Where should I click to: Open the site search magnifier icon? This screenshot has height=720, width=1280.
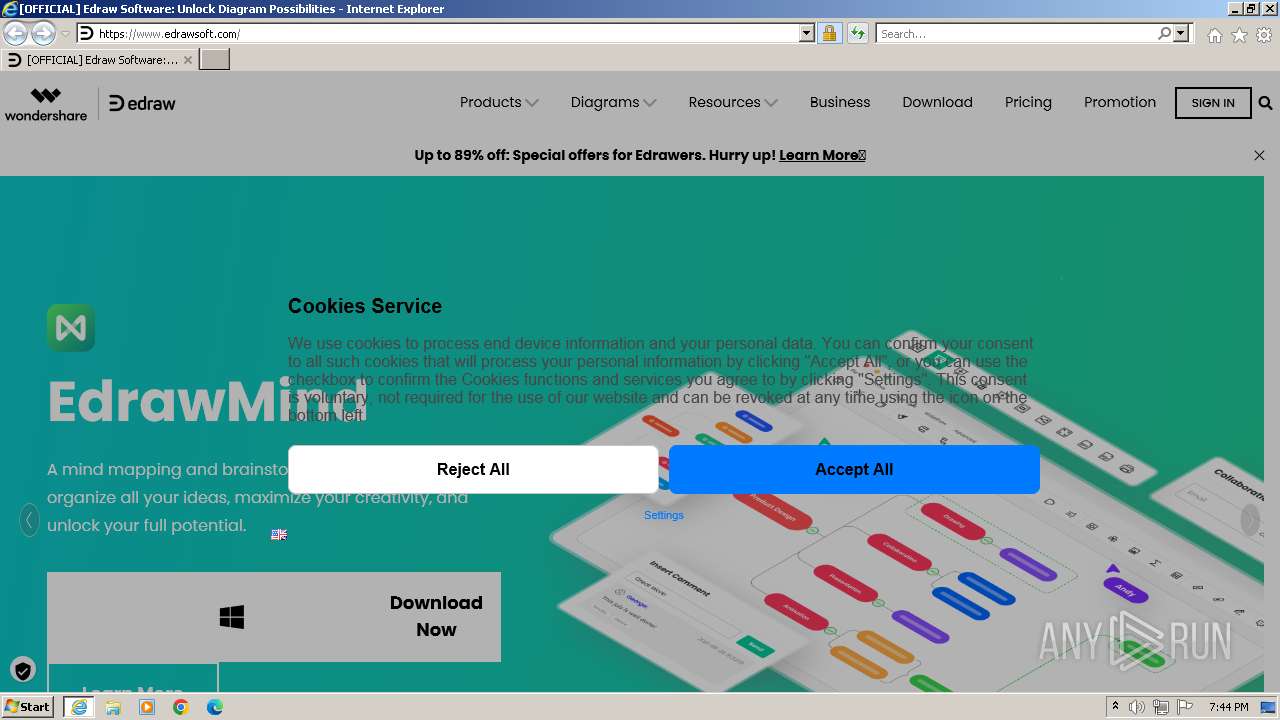point(1265,103)
